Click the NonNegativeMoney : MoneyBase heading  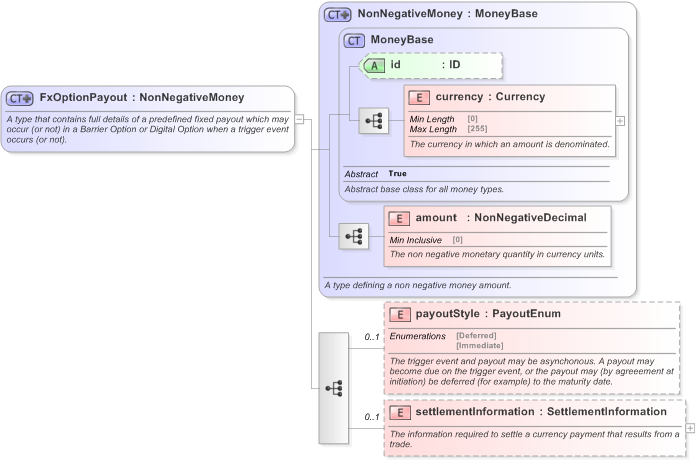click(448, 14)
